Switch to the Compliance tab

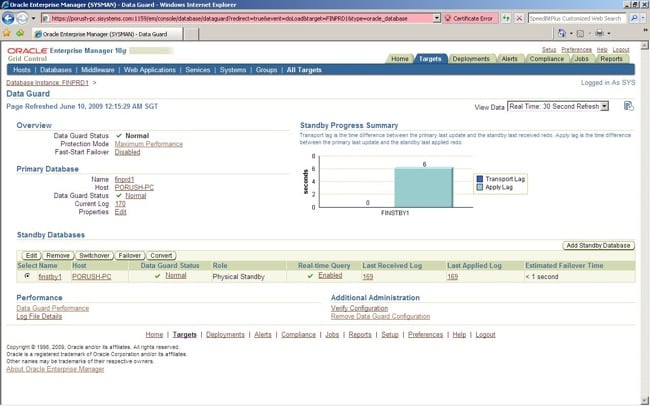(x=546, y=59)
